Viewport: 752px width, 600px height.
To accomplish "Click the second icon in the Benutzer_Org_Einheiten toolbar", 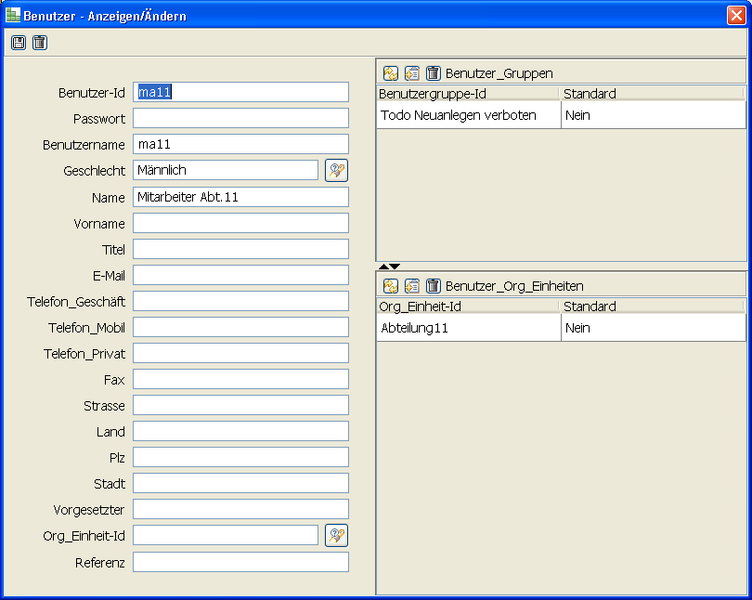I will (412, 286).
